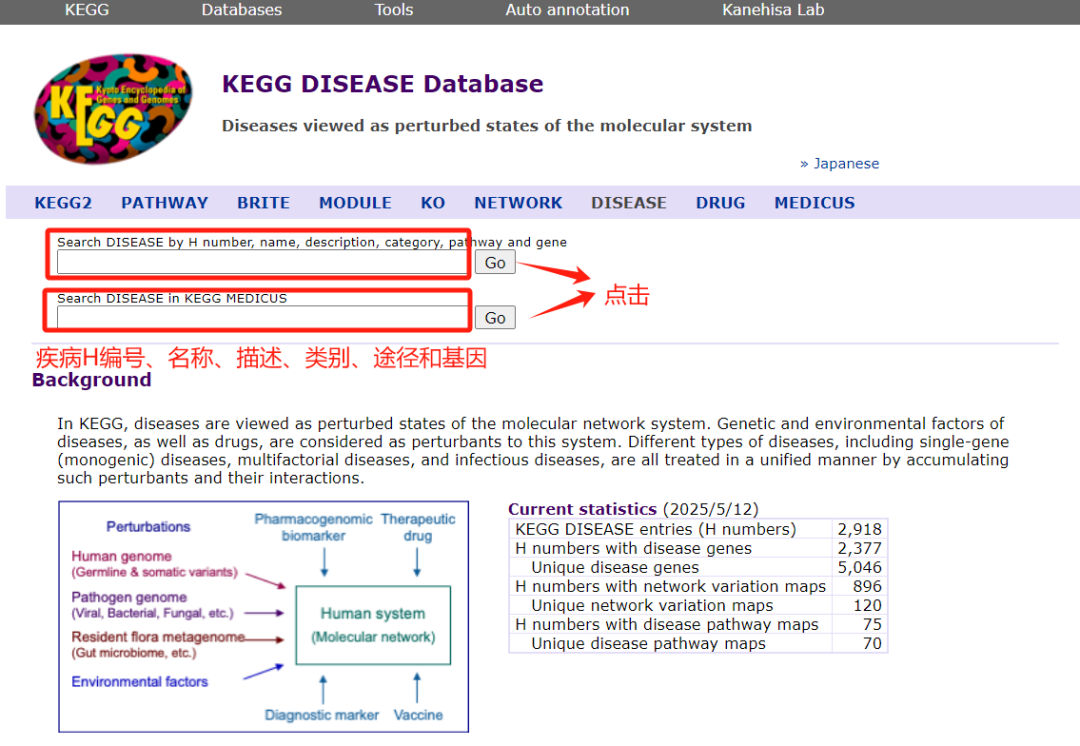Click Pathogen genome label in diagram
Viewport: 1080px width, 746px height.
[129, 597]
